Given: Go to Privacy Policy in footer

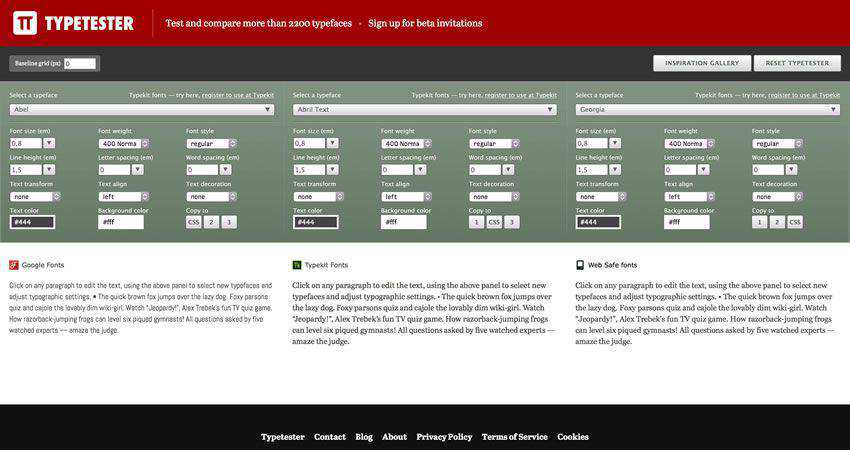Looking at the screenshot, I should 444,437.
